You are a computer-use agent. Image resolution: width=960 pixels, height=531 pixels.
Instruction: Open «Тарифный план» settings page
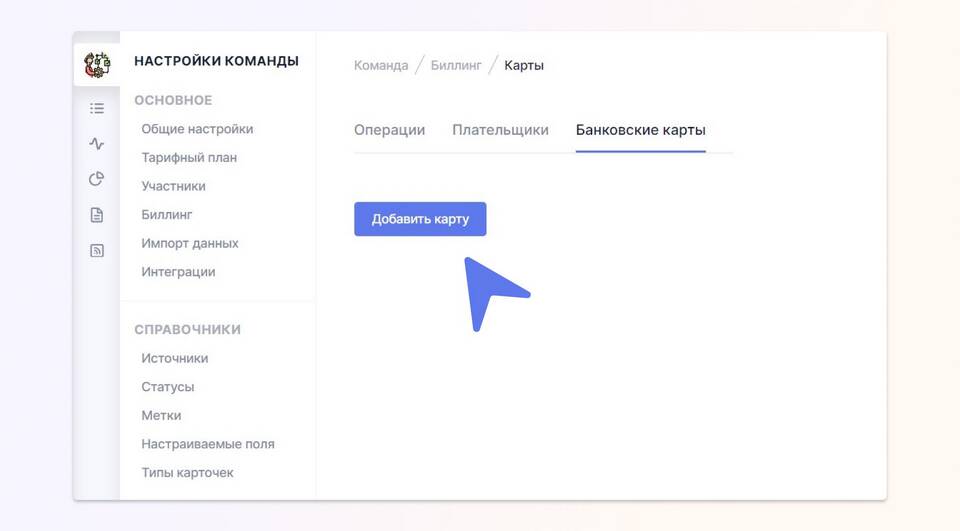[189, 158]
